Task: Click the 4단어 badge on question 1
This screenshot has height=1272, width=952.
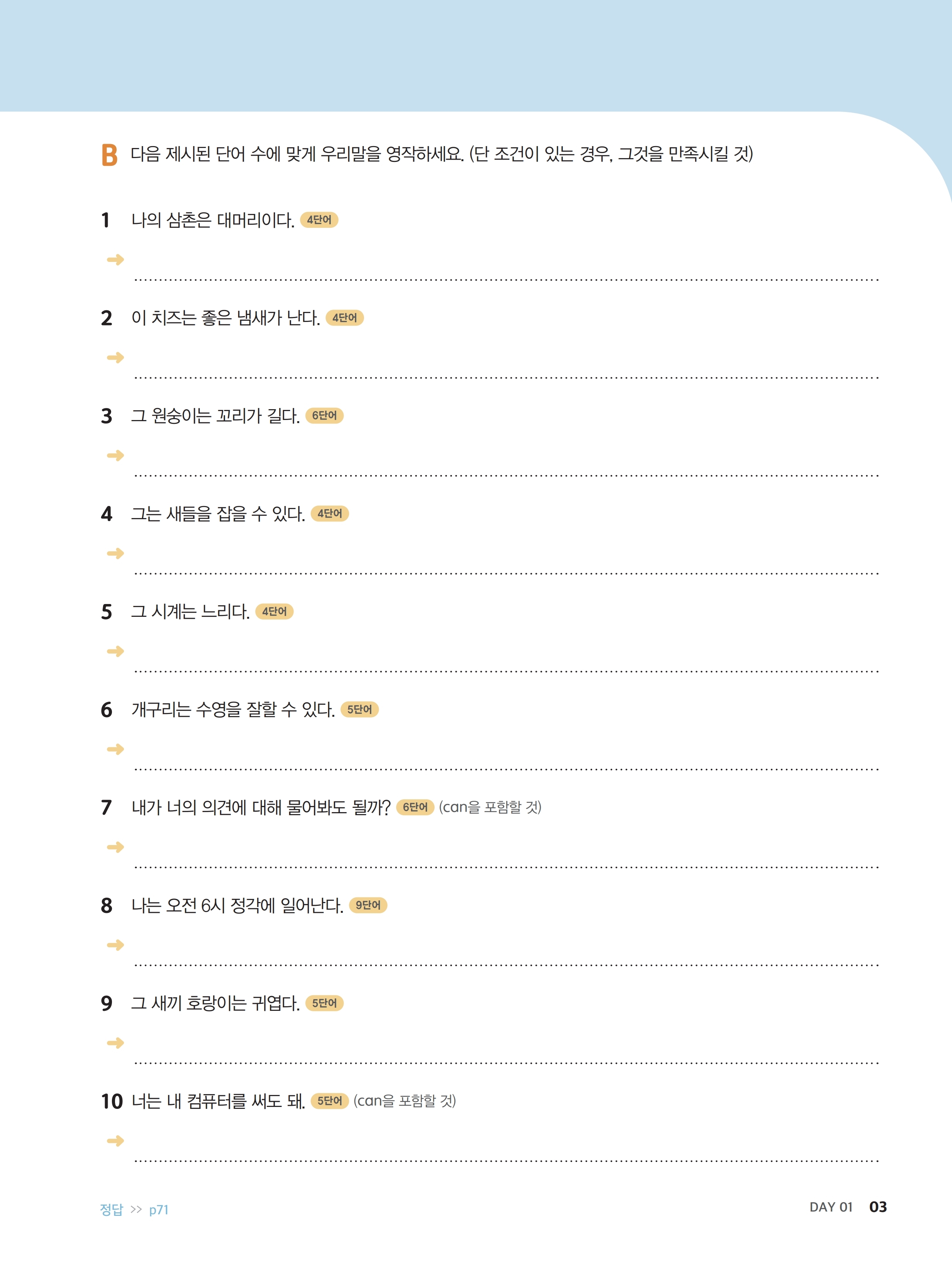Action: (319, 220)
